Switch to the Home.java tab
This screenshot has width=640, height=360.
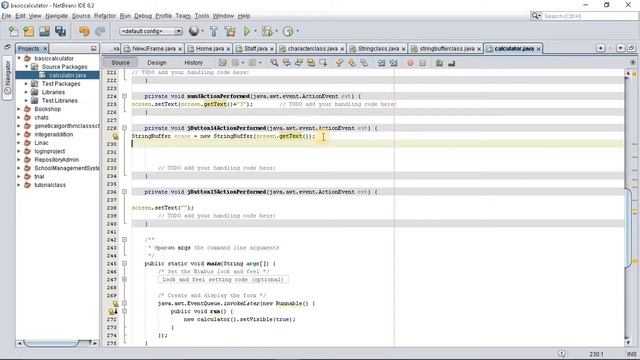coord(209,49)
